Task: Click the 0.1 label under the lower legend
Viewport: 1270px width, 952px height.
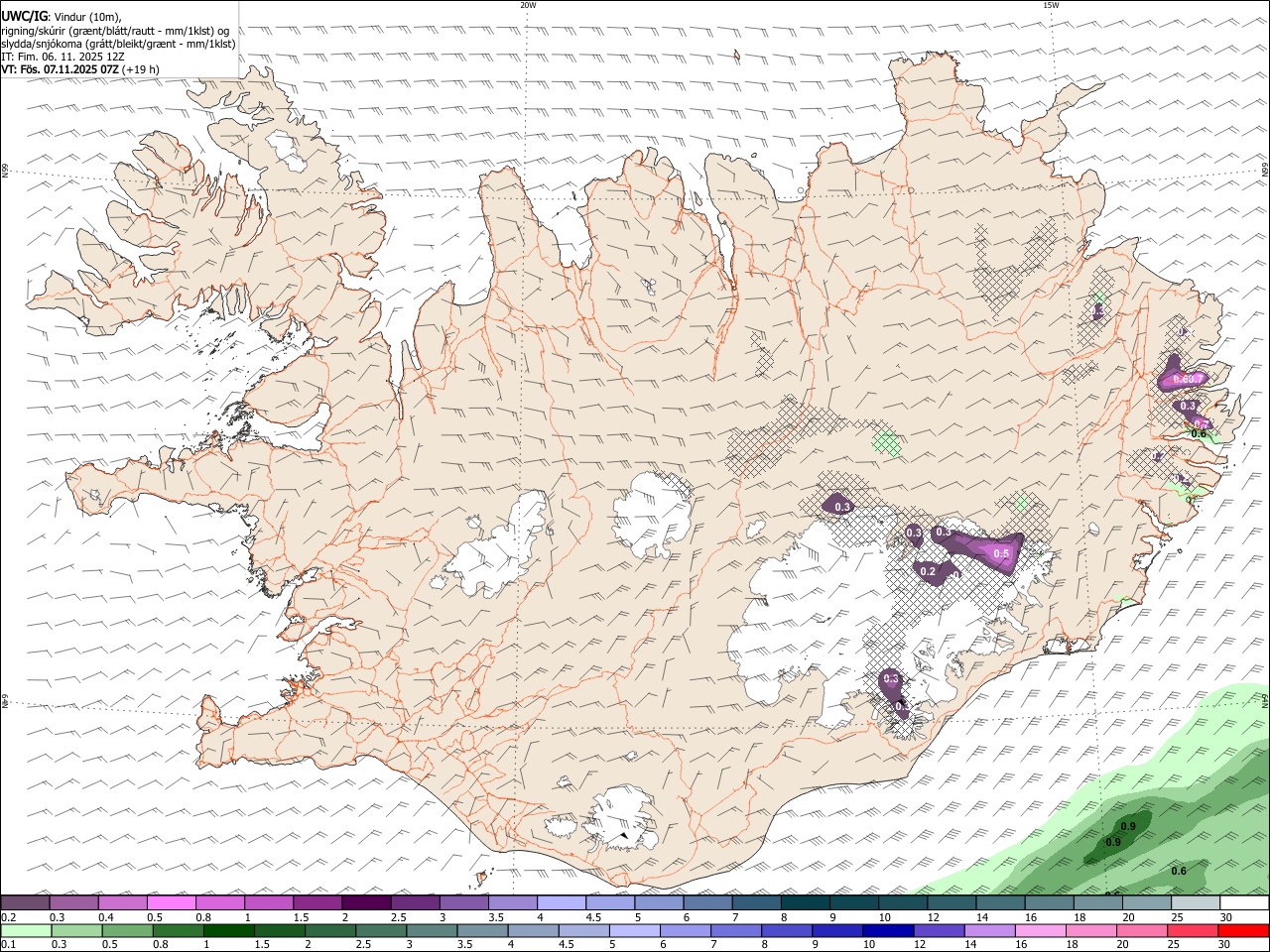Action: (7, 945)
